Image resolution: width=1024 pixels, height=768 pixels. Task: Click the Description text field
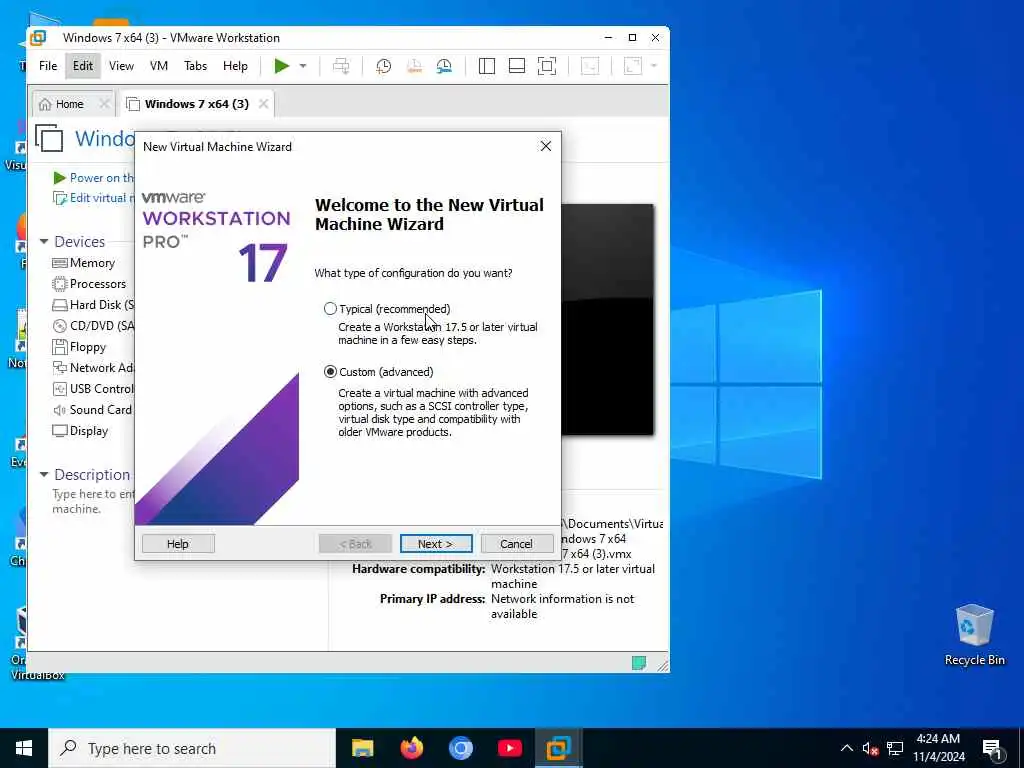coord(93,502)
